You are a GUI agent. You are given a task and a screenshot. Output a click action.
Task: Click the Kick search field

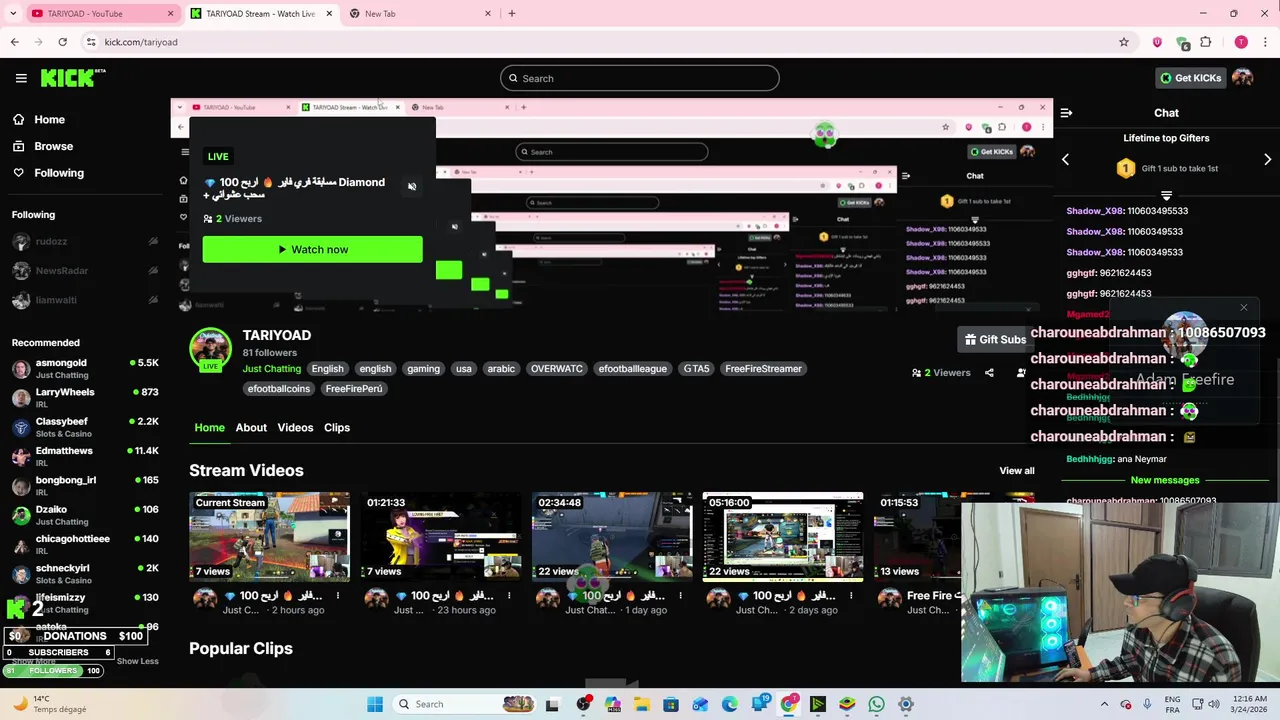point(640,78)
